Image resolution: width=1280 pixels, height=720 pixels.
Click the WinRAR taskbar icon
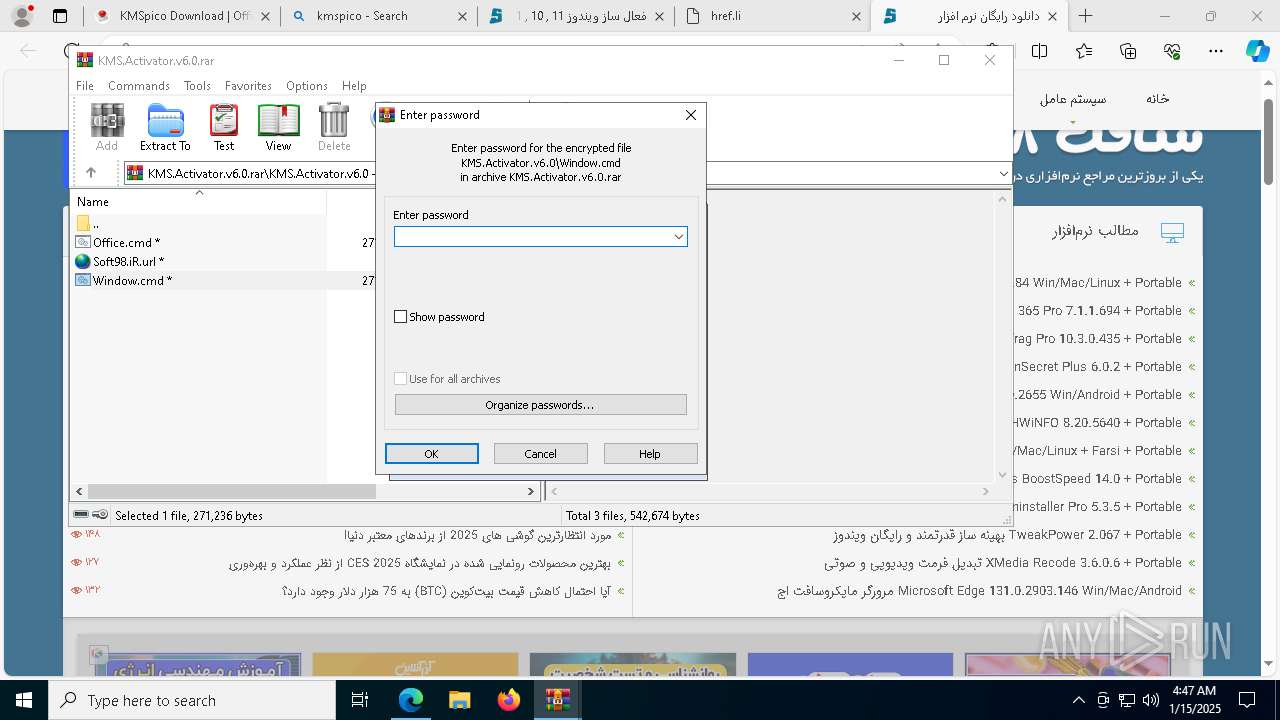pos(557,700)
